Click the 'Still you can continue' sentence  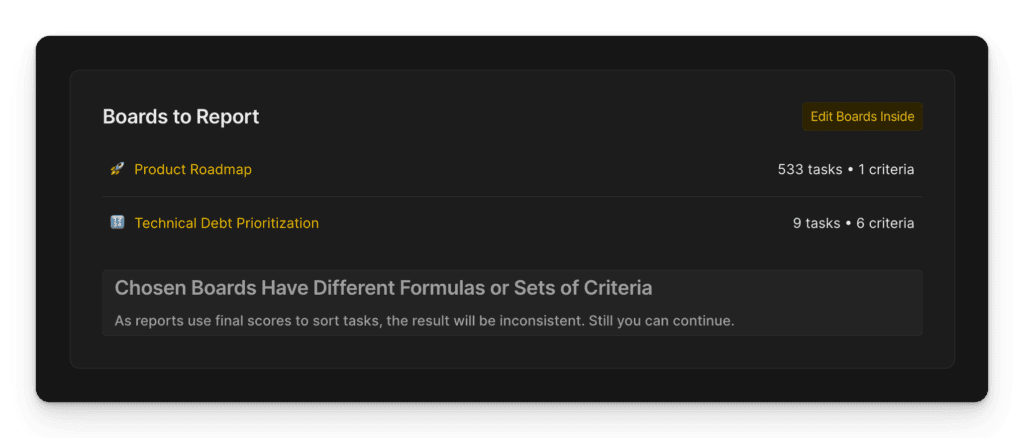click(x=667, y=322)
